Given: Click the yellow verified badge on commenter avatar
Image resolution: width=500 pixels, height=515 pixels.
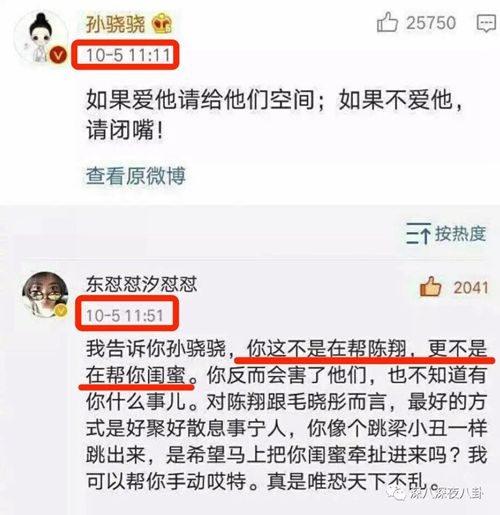Looking at the screenshot, I should 61,311.
